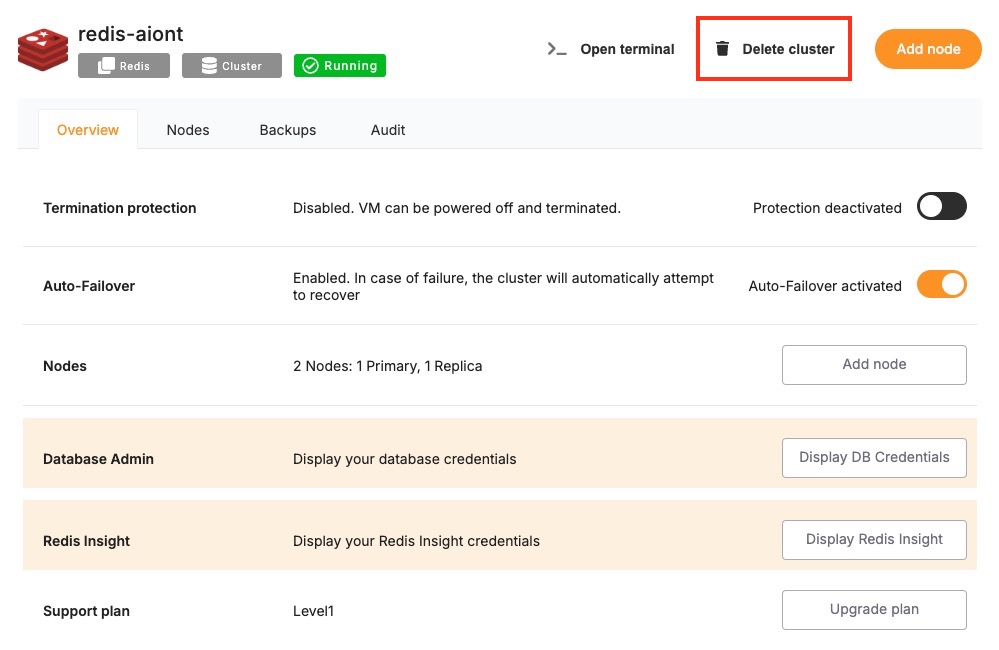This screenshot has width=999, height=650.
Task: Click the trash can icon
Action: point(722,49)
